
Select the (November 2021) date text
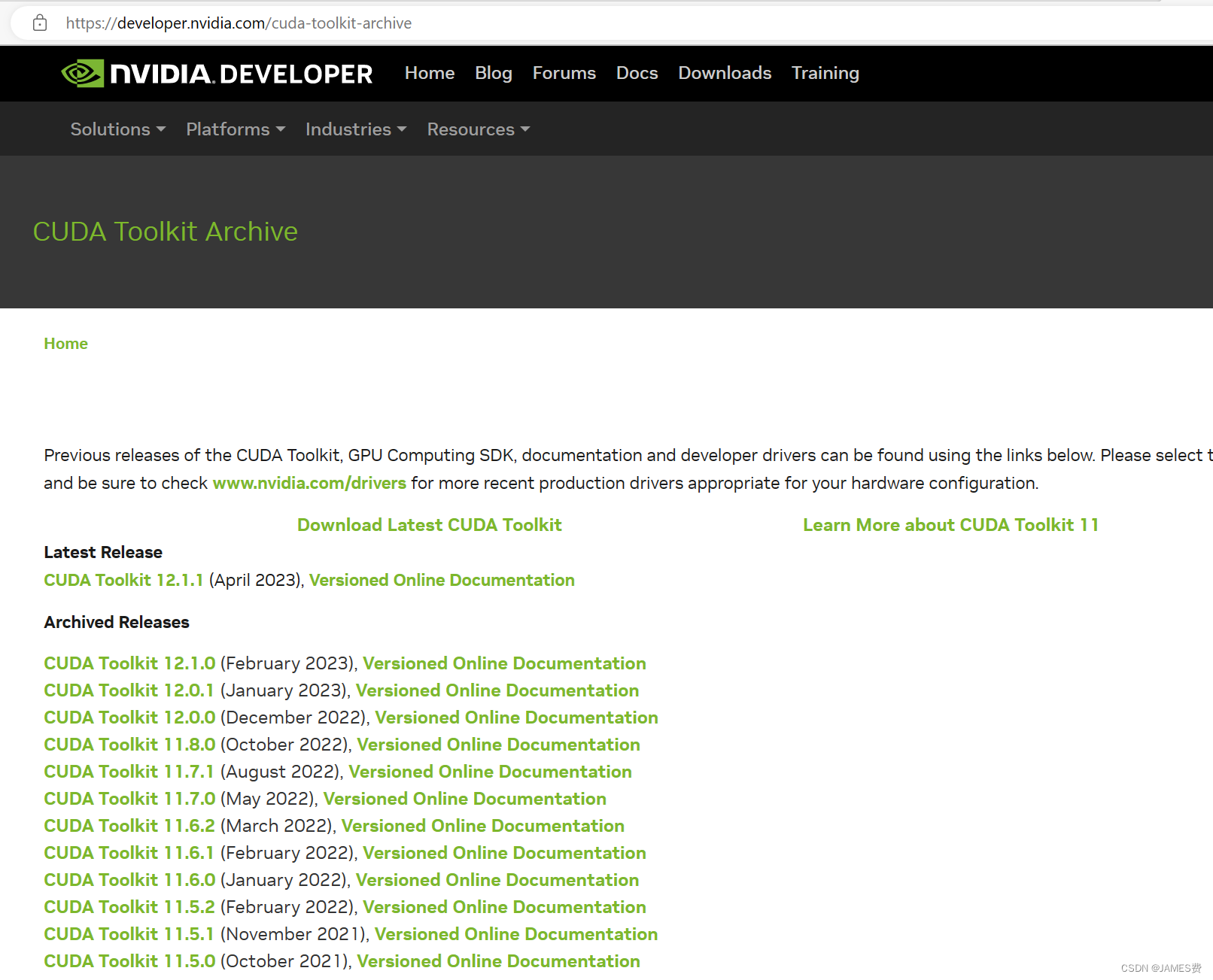(x=294, y=934)
